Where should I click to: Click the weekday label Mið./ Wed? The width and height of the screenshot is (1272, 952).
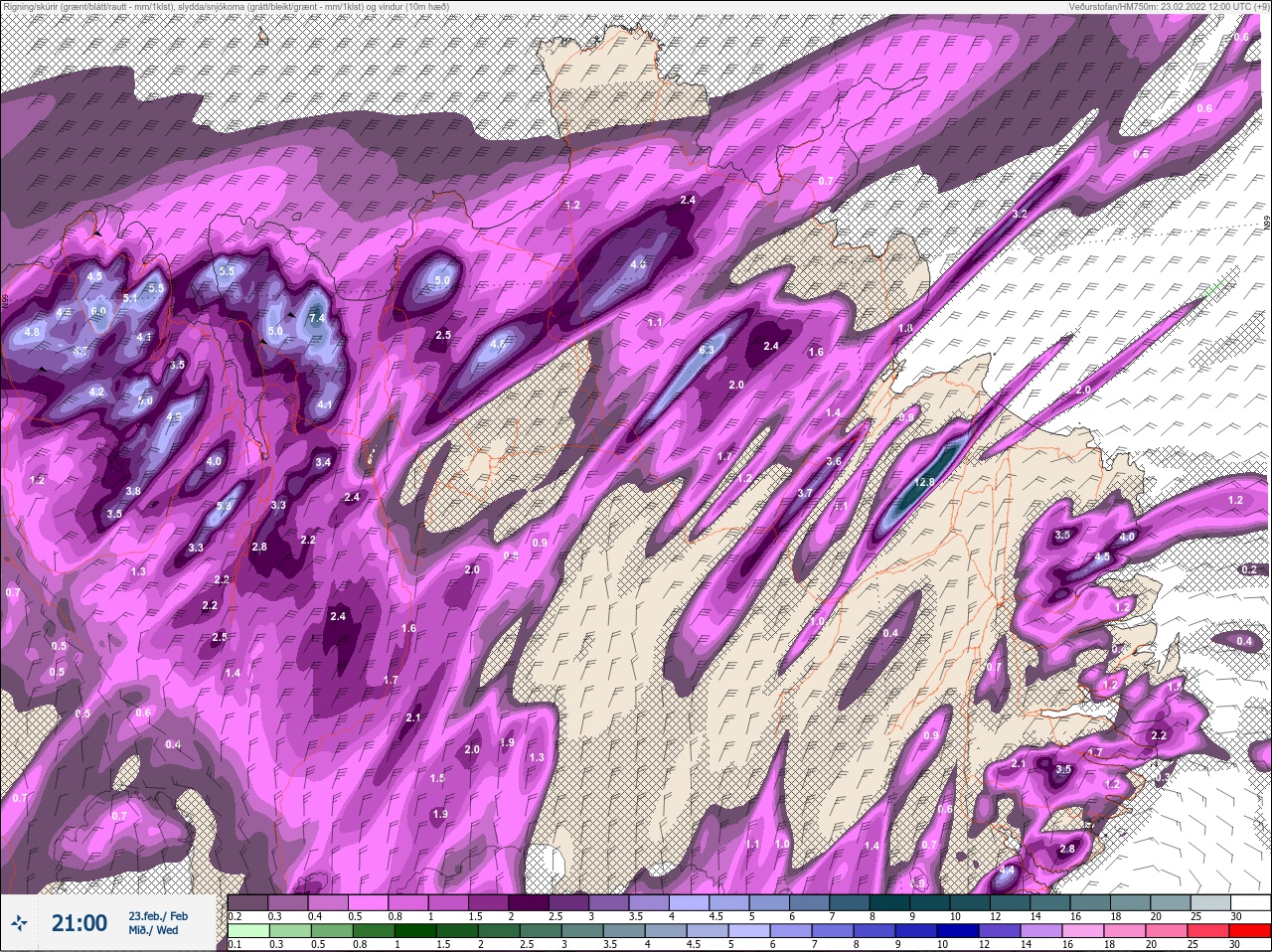click(154, 930)
